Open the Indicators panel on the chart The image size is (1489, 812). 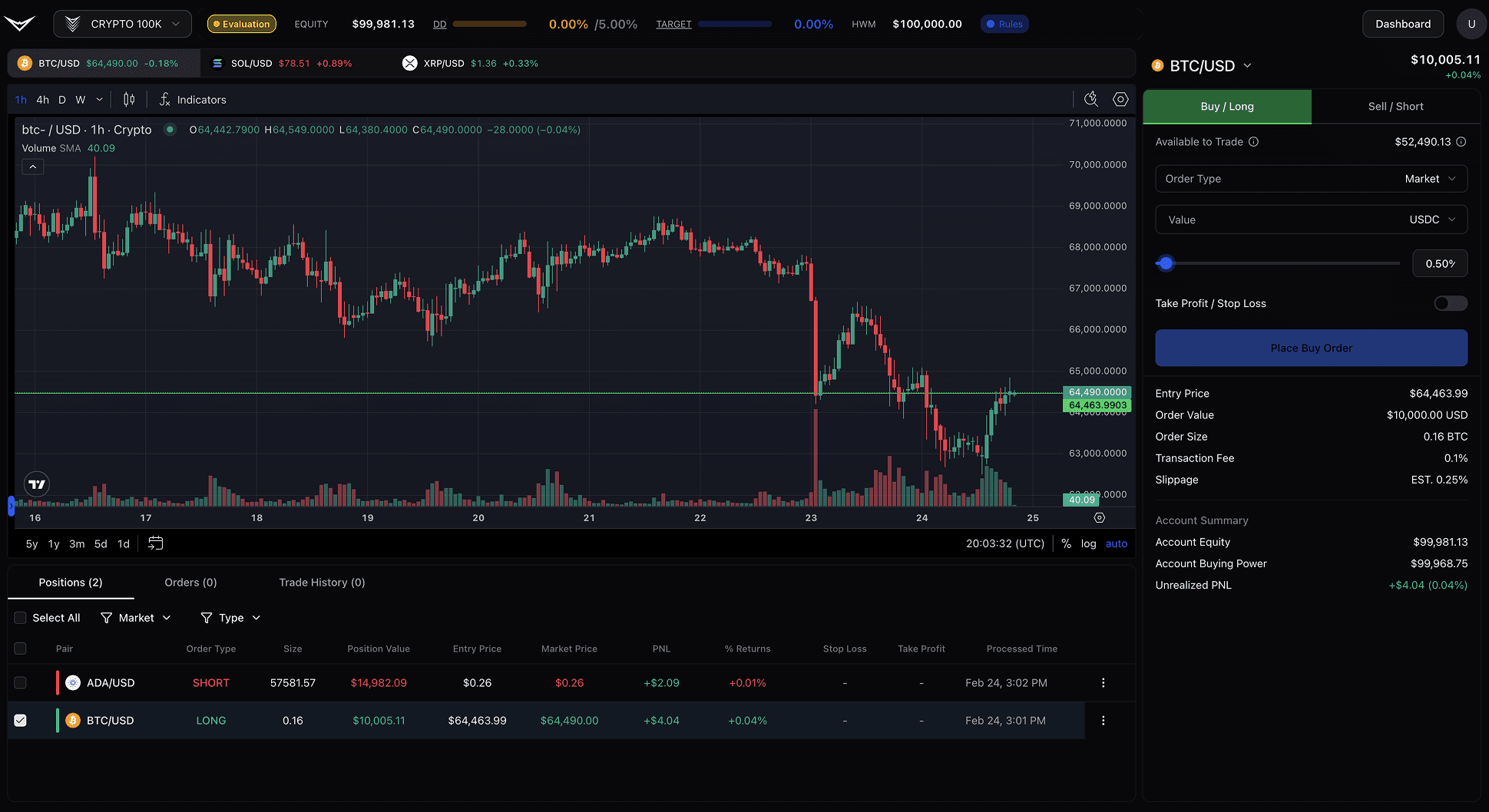point(193,99)
